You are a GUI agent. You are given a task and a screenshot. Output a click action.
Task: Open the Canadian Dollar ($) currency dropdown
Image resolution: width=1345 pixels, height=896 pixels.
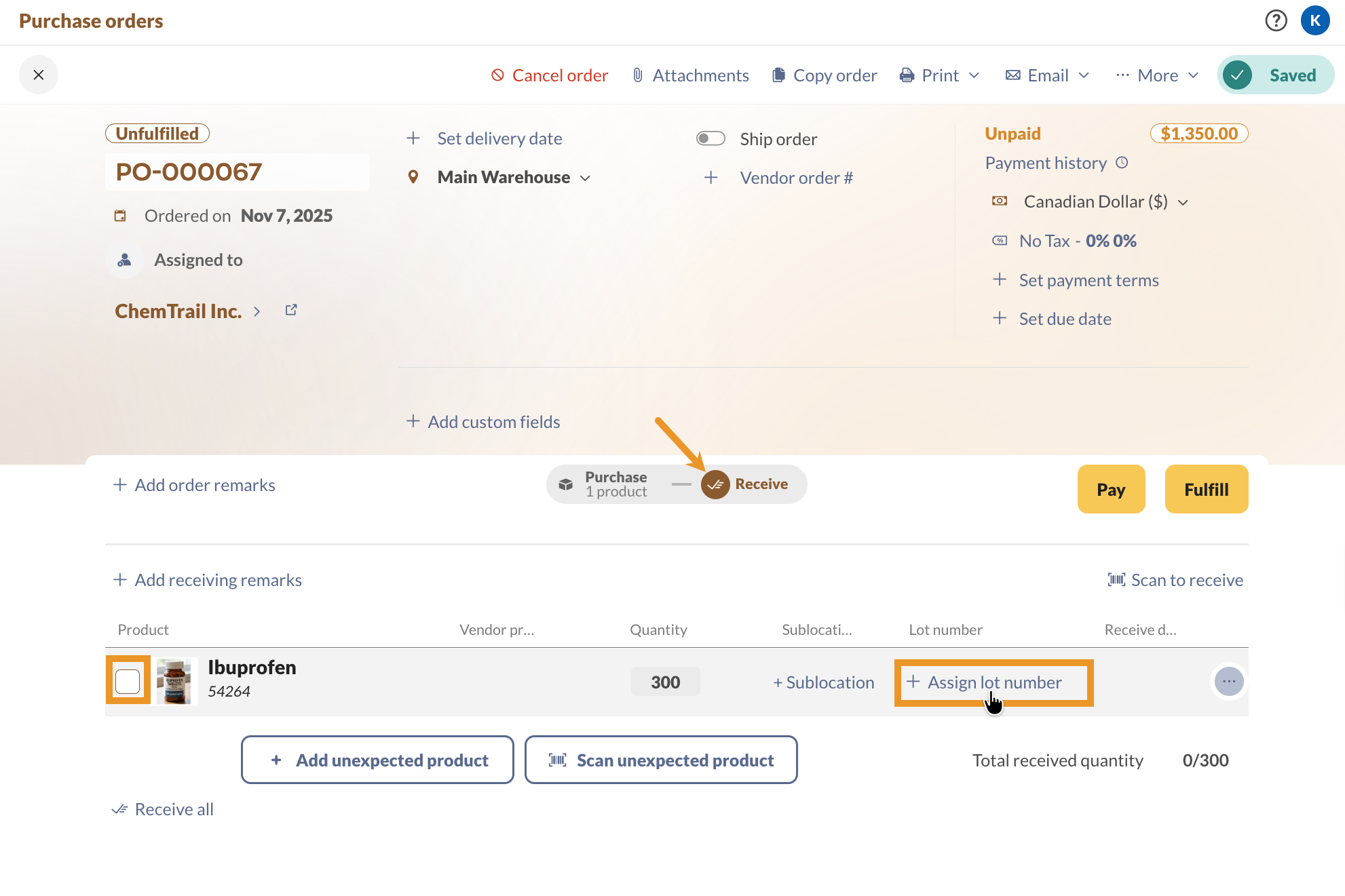1105,202
